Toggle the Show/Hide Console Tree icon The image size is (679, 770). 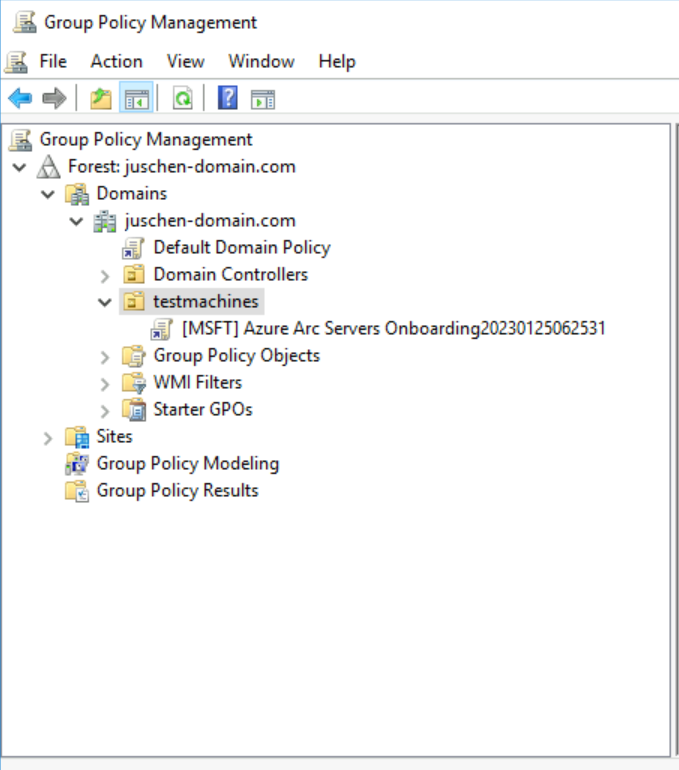136,98
